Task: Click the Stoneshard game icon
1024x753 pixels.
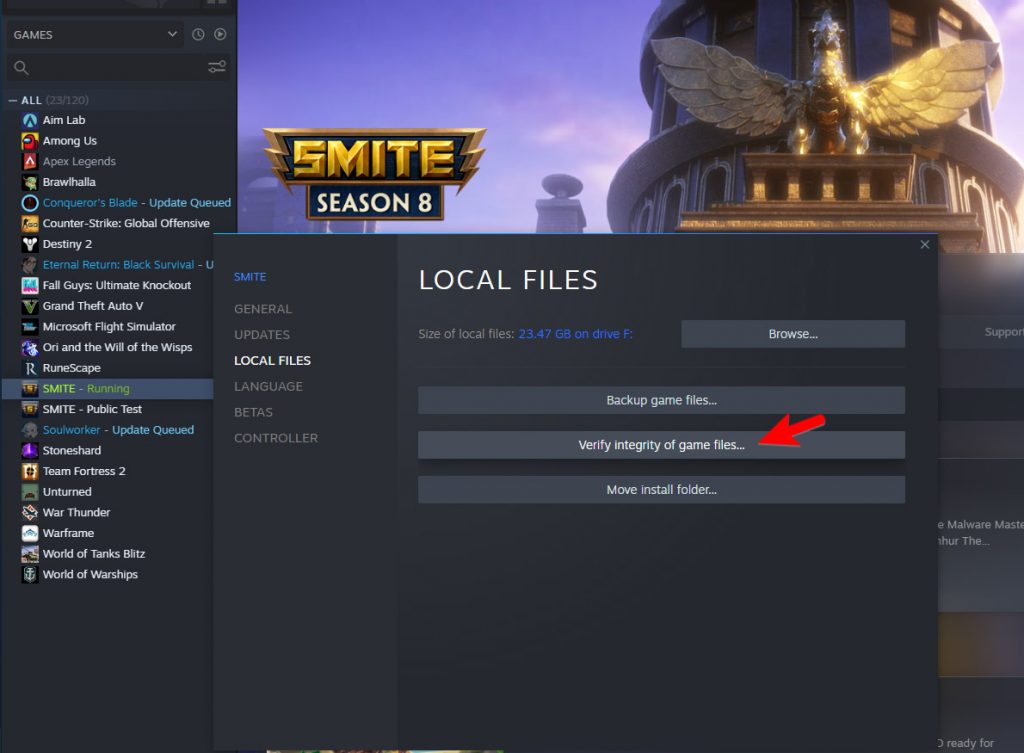Action: pos(29,451)
